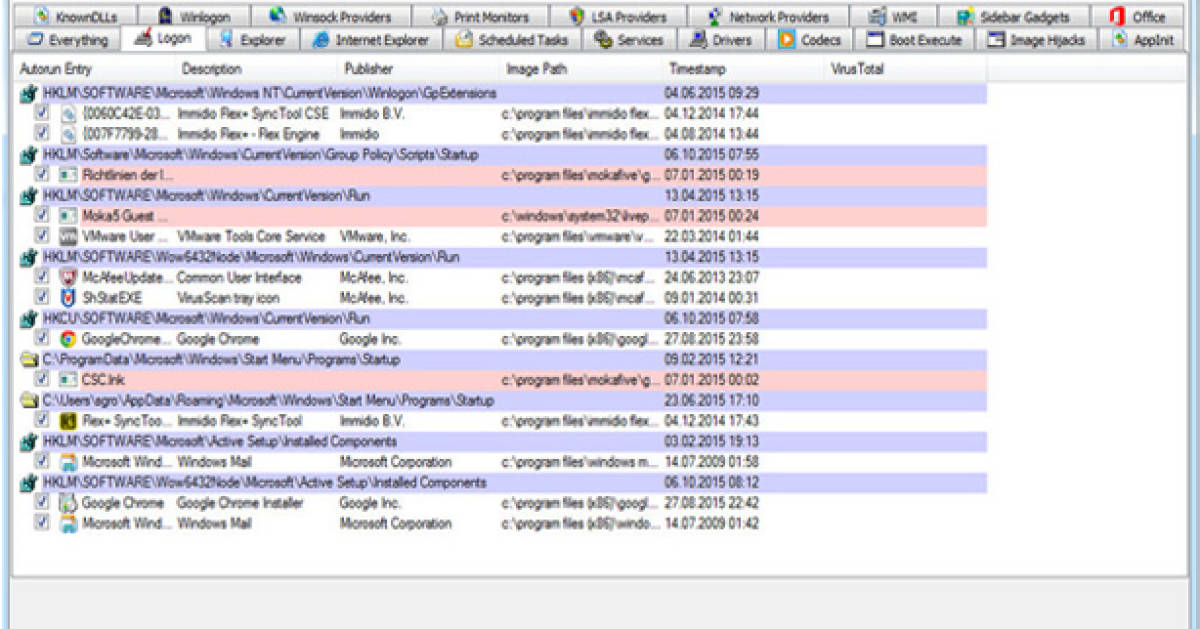Switch to the Winsock Providers tab
This screenshot has width=1200, height=629.
point(329,17)
